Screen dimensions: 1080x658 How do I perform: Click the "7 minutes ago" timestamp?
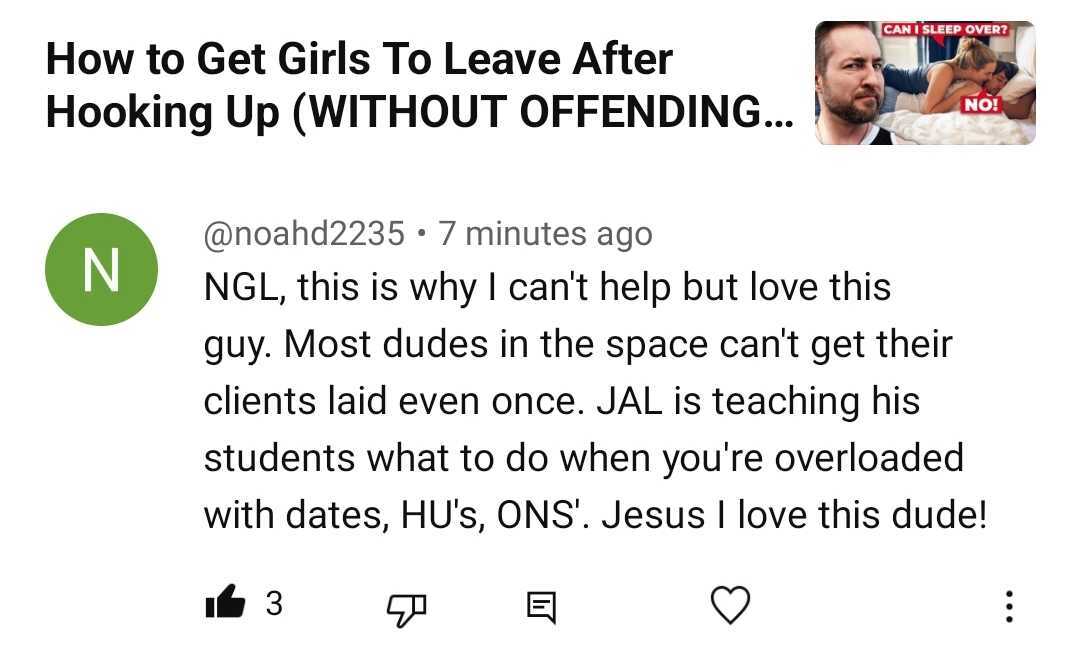tap(545, 234)
